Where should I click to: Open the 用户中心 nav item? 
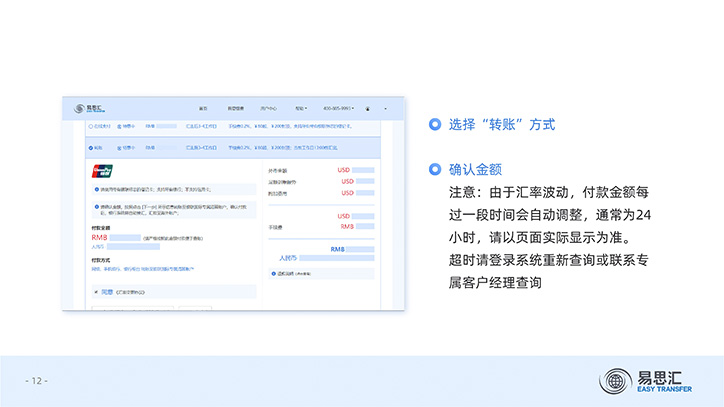pyautogui.click(x=268, y=107)
